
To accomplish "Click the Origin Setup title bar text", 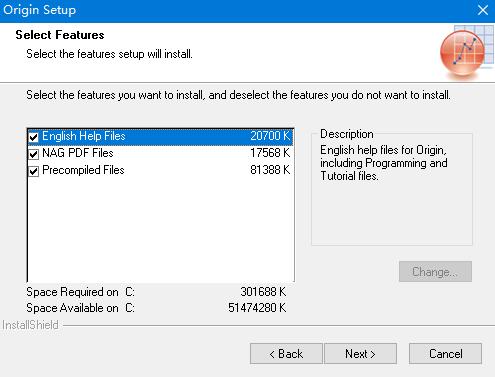I will (x=39, y=10).
